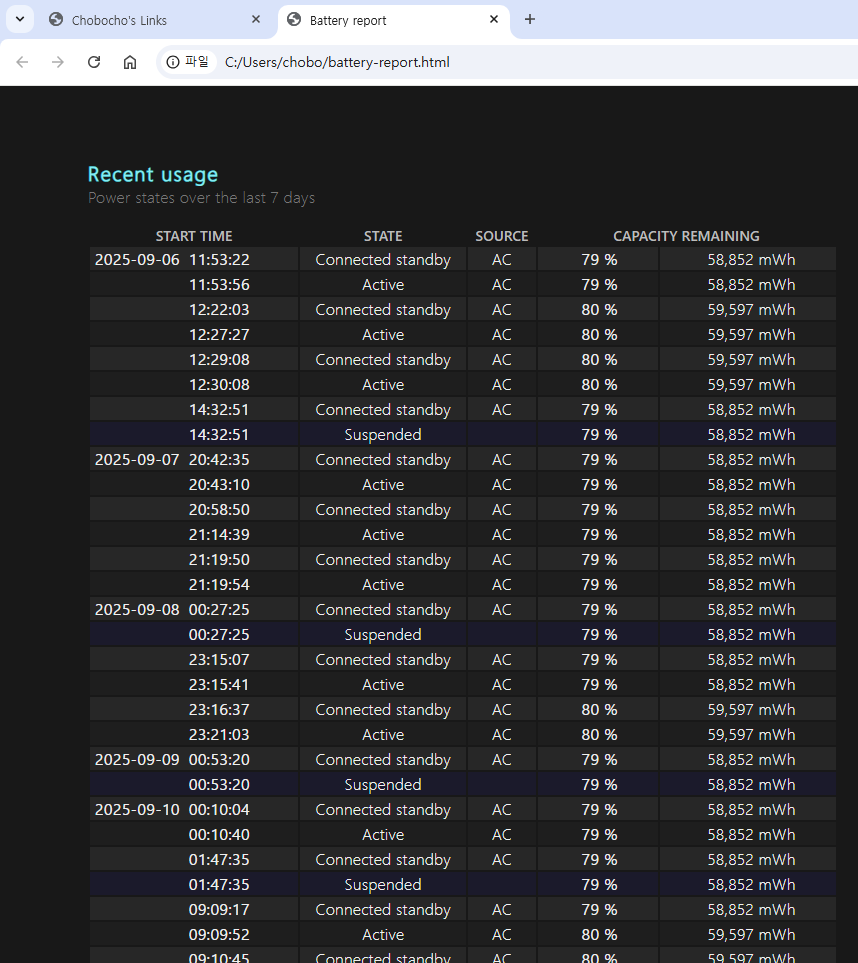
Task: Click the 21:14:39 start time
Action: click(219, 535)
